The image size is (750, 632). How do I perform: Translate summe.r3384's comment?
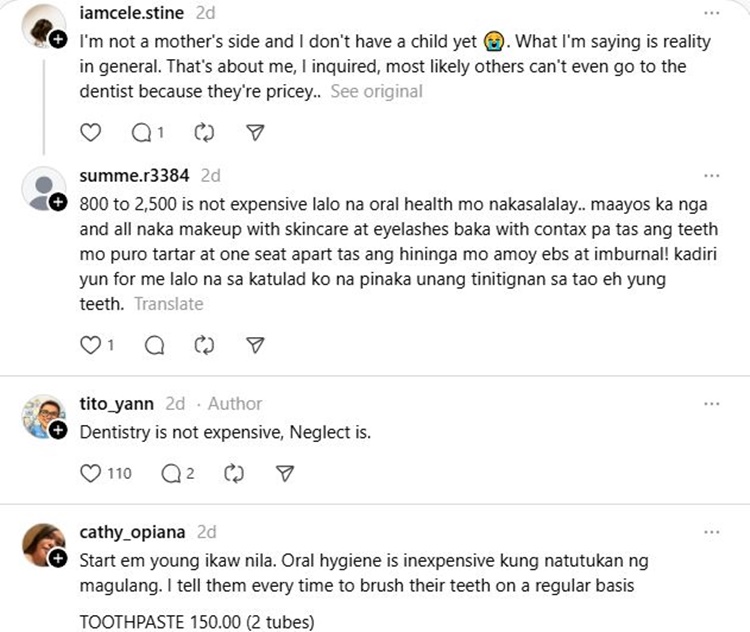(168, 304)
